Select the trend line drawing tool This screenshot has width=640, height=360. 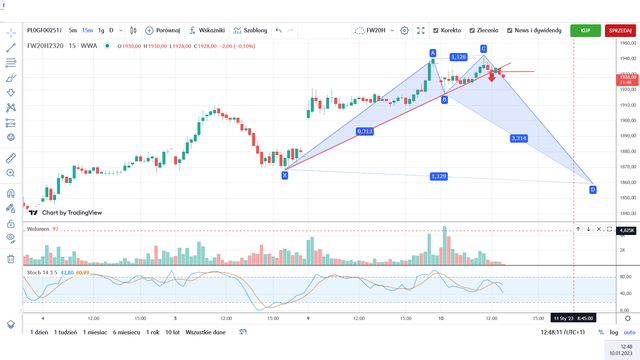coord(11,48)
